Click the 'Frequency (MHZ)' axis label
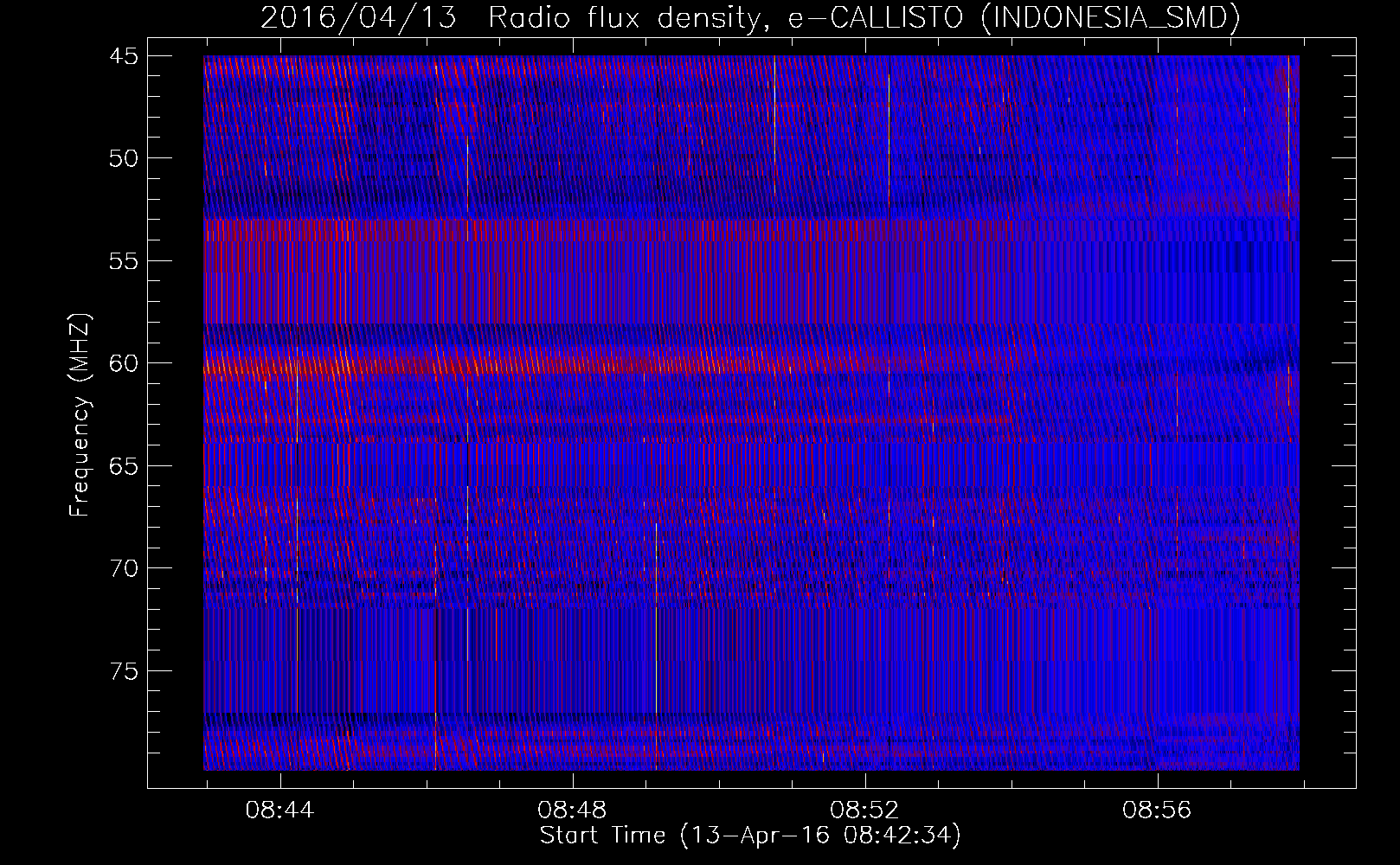This screenshot has height=865, width=1400. 80,414
